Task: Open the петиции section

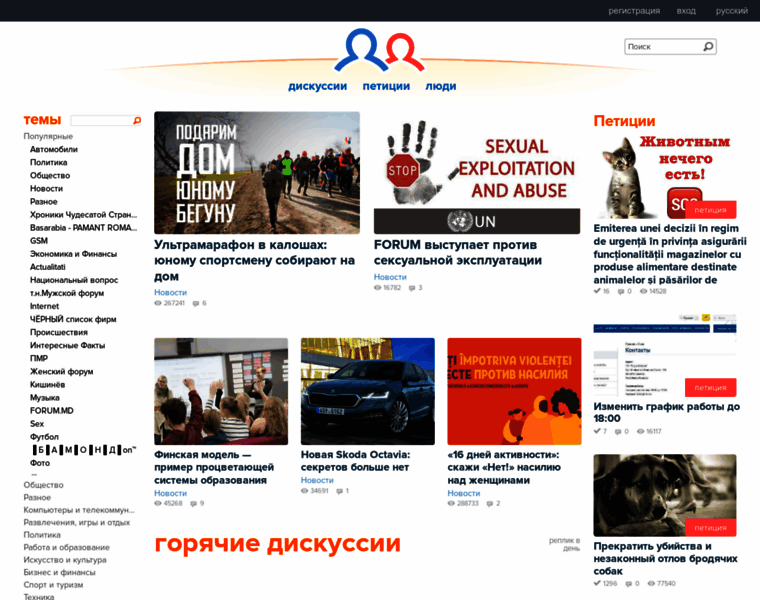Action: point(386,86)
